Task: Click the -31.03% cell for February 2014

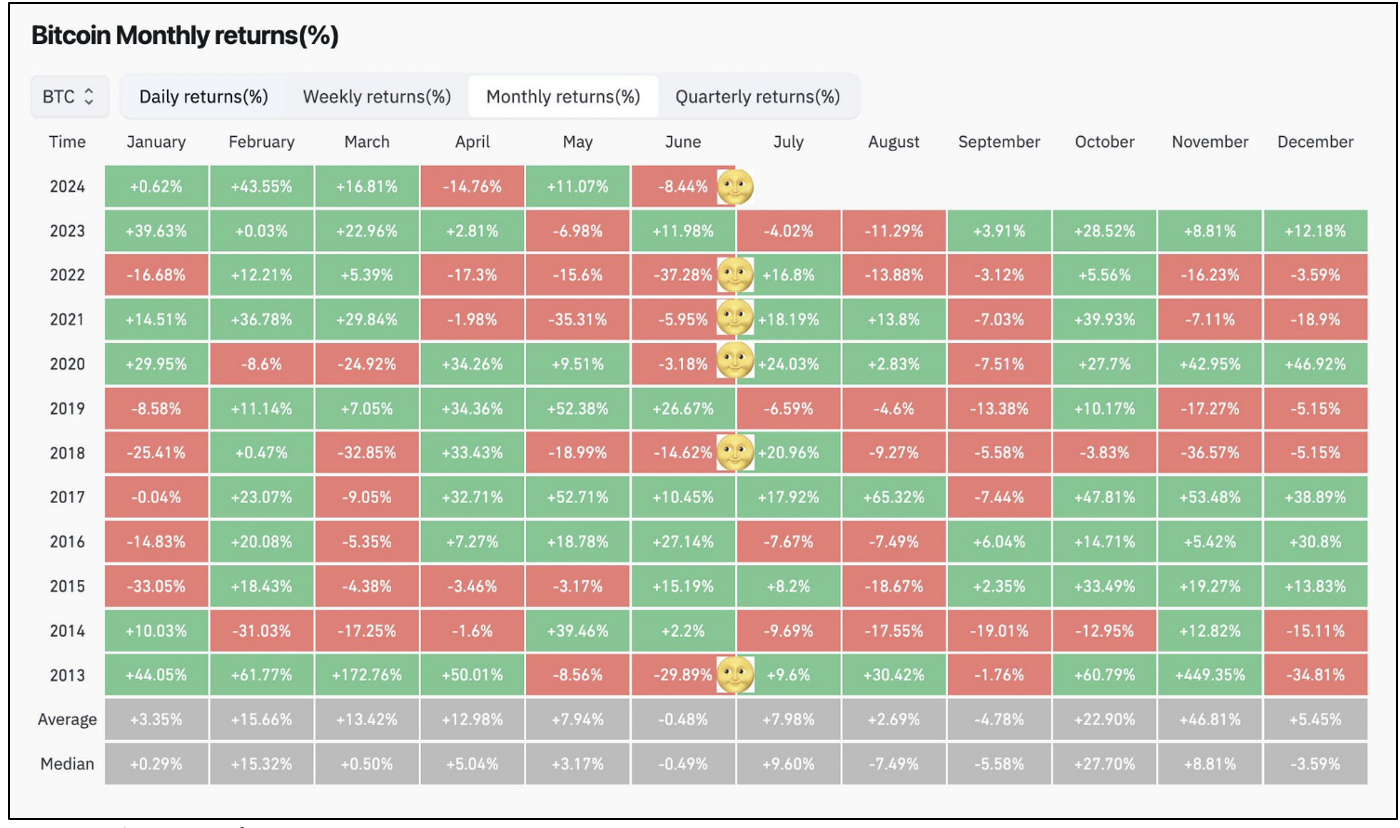Action: pos(262,631)
